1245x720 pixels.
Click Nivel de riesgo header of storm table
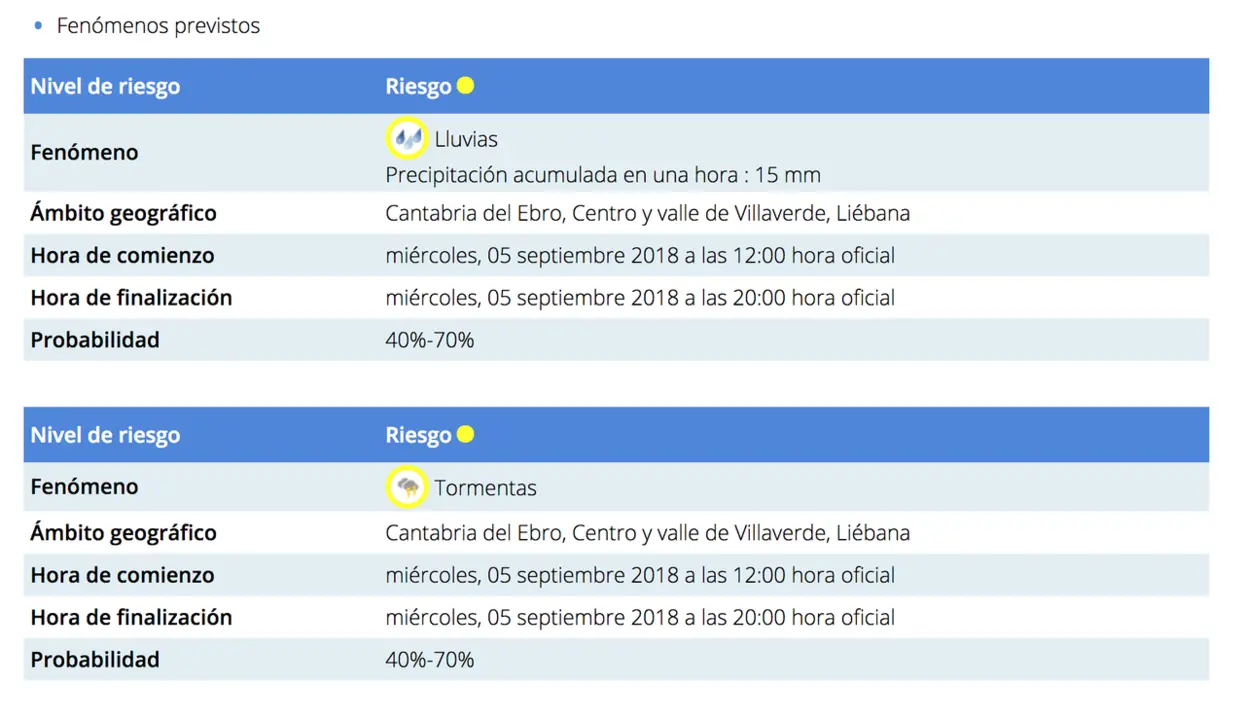[x=105, y=435]
